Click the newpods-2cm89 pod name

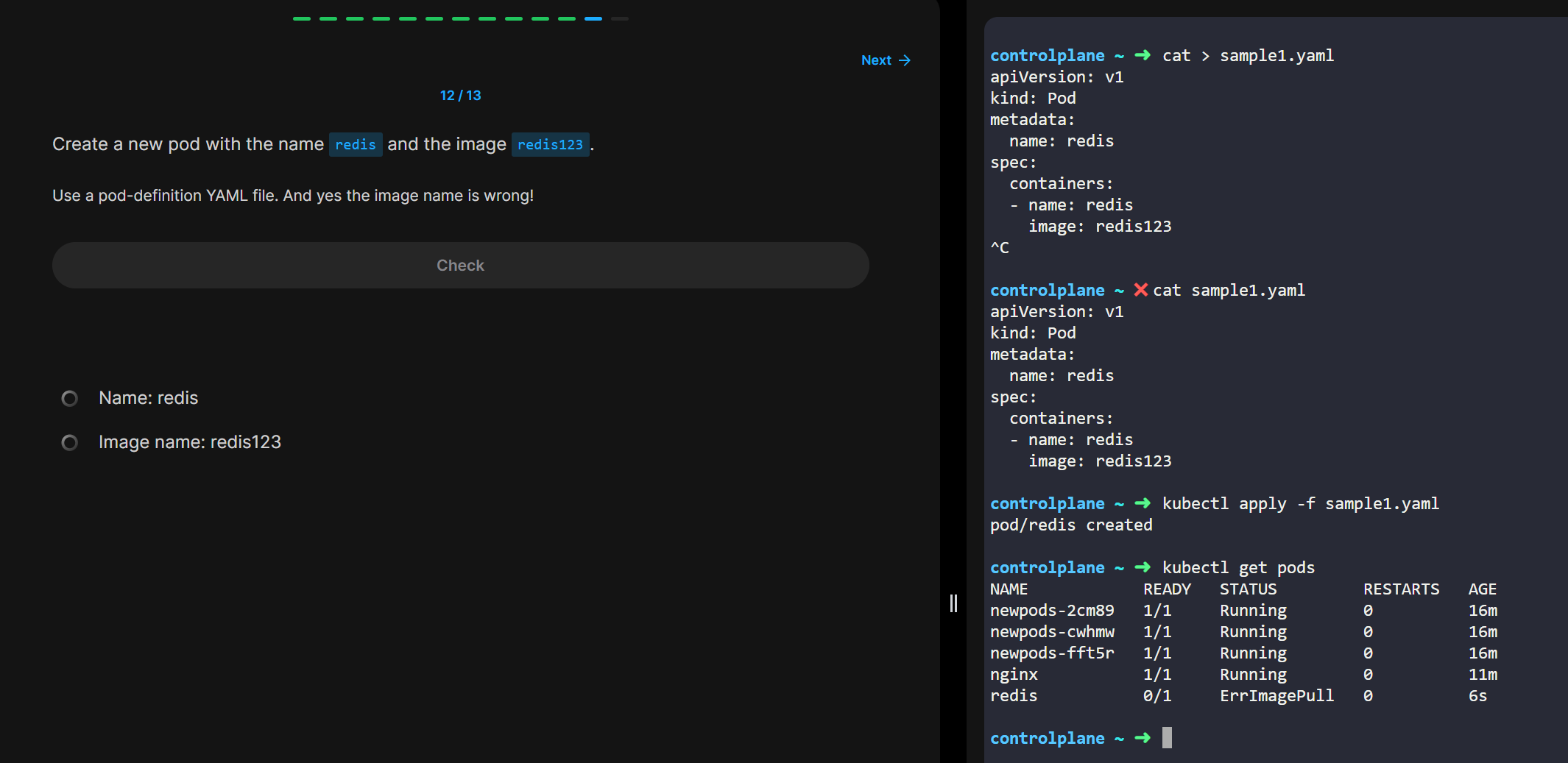click(x=1052, y=611)
